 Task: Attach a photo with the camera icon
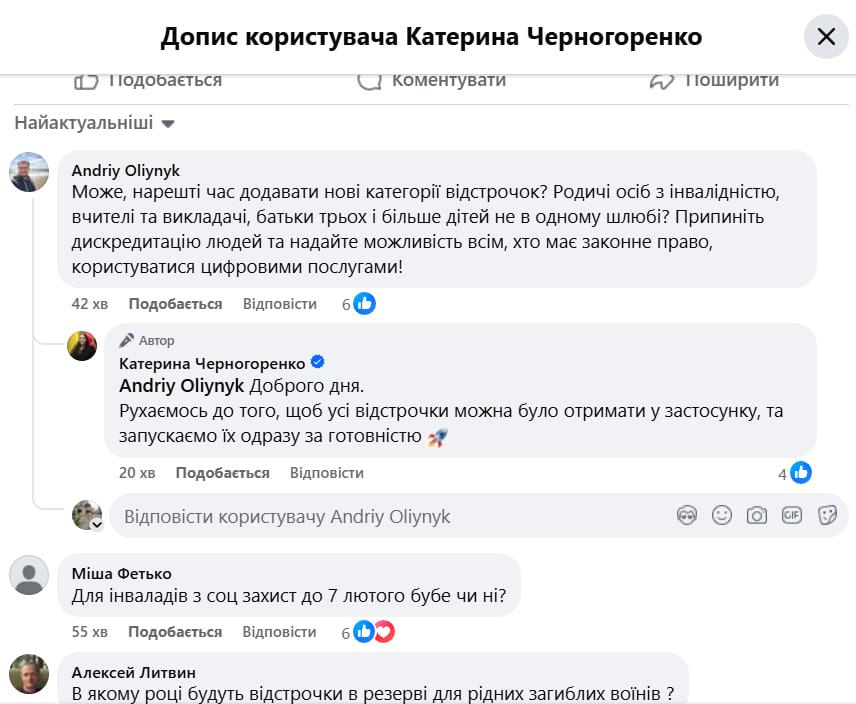pos(757,516)
